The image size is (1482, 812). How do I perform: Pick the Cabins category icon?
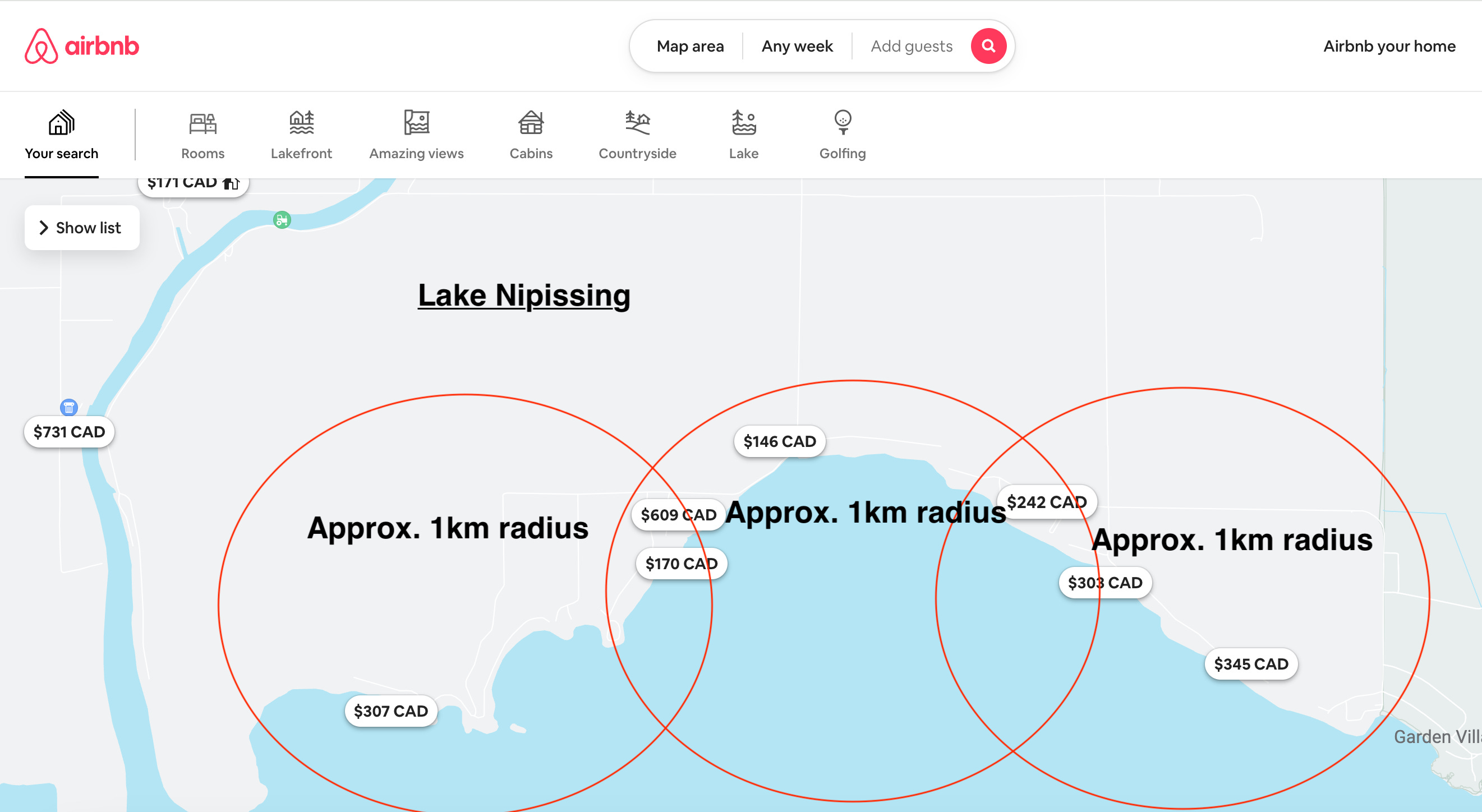click(x=531, y=123)
